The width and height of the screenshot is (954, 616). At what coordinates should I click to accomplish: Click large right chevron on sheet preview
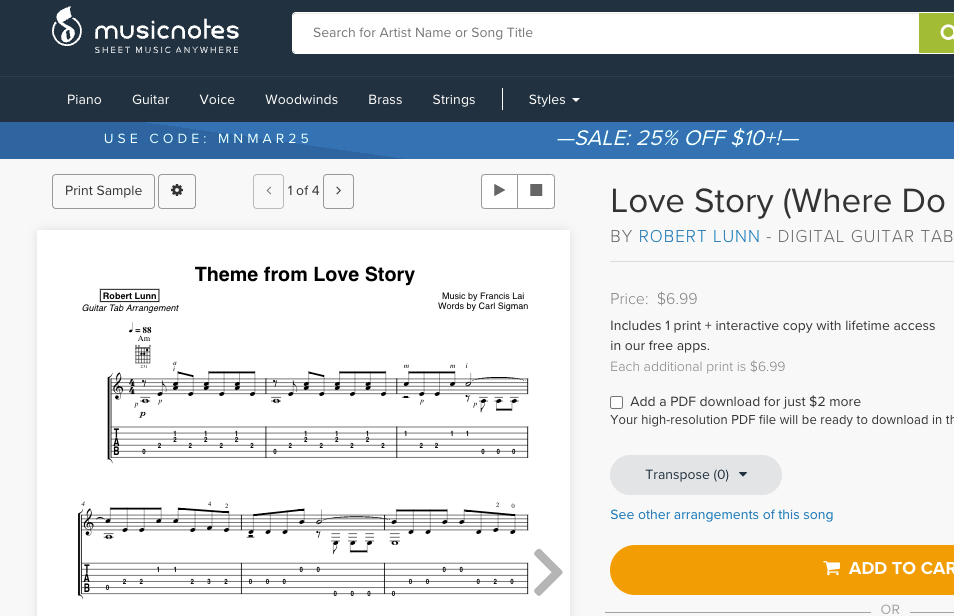pos(547,572)
